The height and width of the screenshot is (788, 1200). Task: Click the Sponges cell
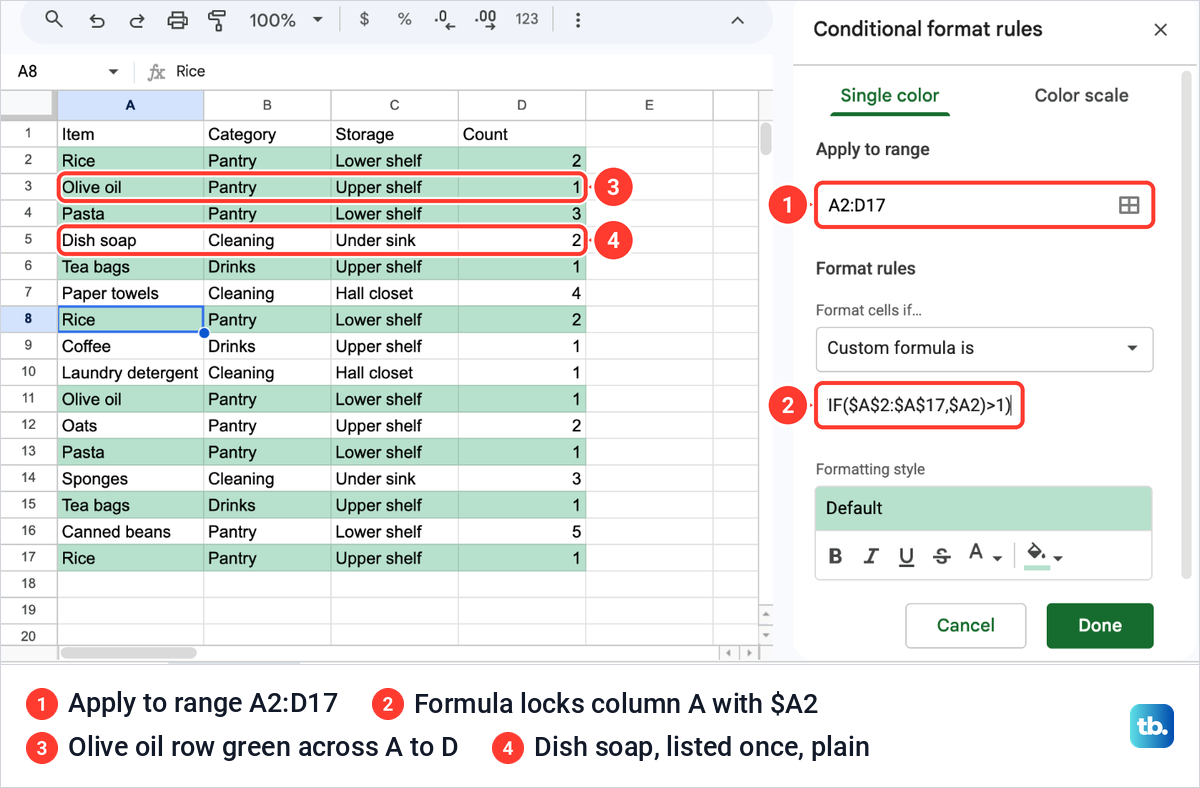tap(130, 479)
